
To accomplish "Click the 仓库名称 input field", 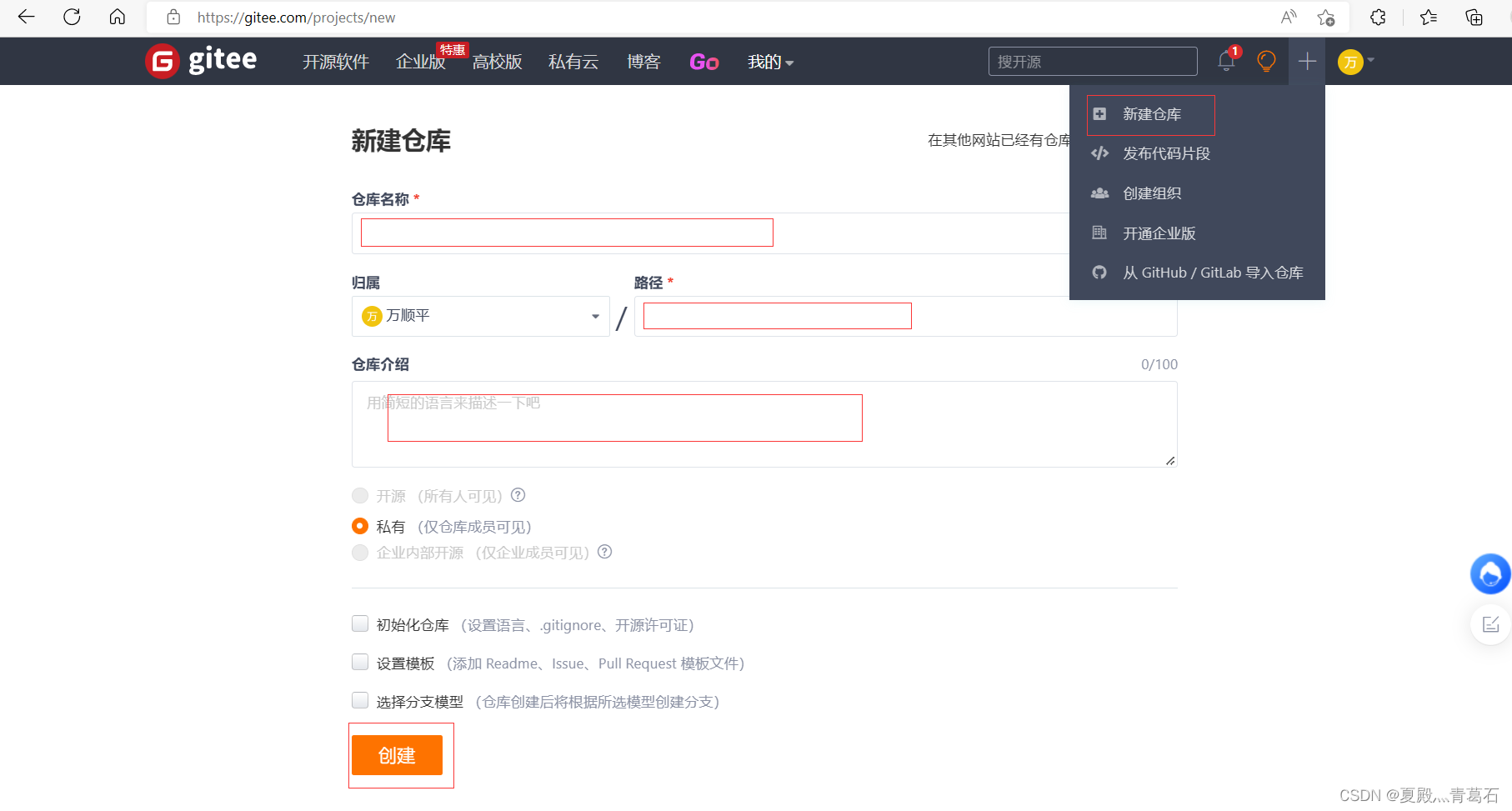I will point(710,233).
